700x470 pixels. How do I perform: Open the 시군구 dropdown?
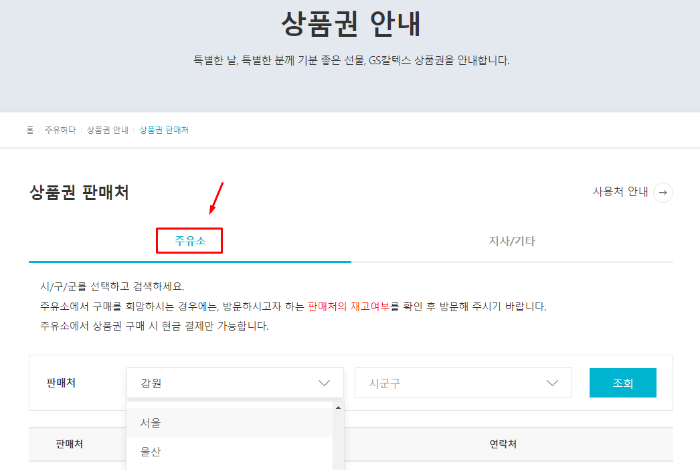tap(463, 383)
